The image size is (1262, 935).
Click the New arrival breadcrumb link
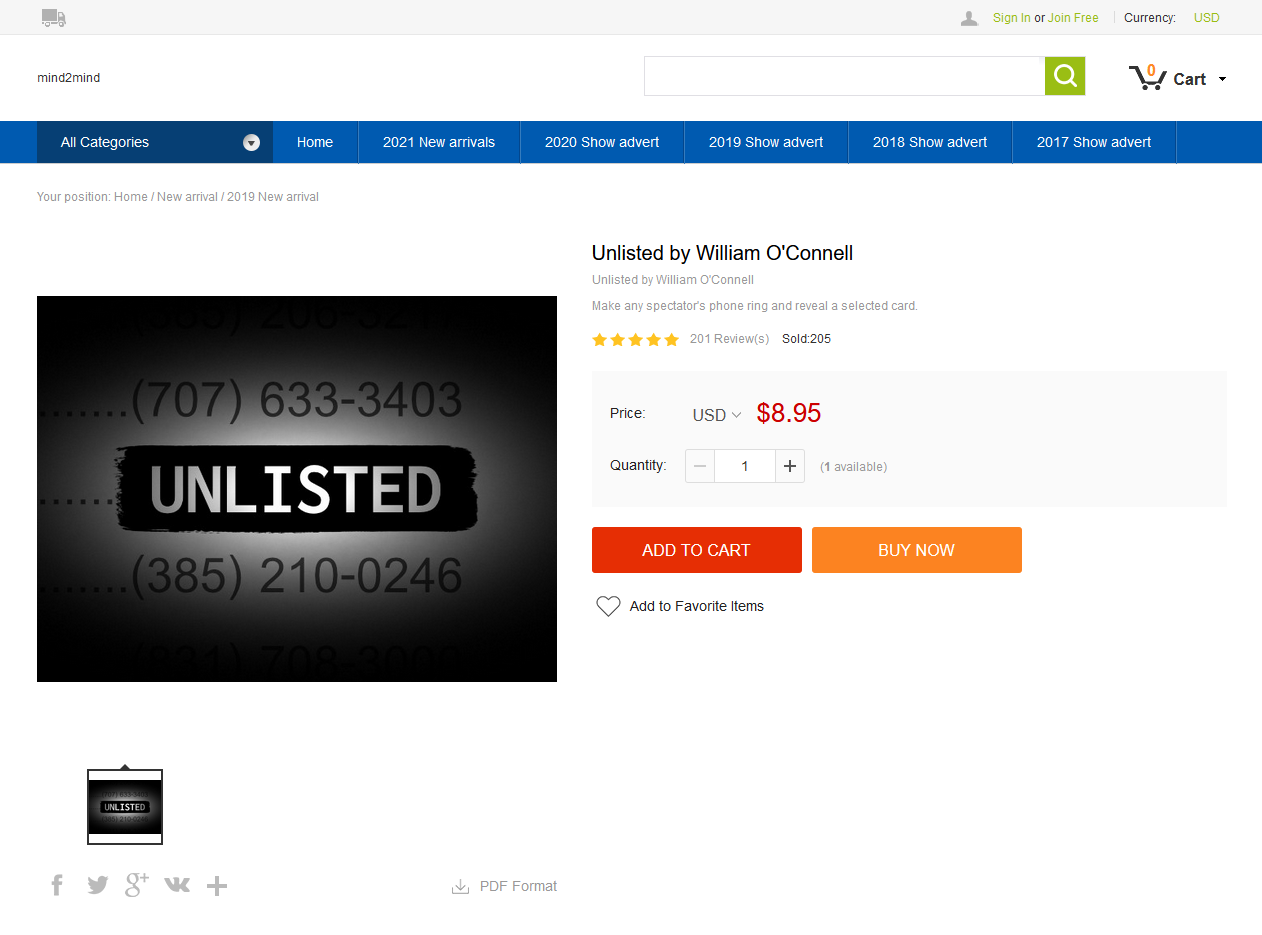pos(187,197)
